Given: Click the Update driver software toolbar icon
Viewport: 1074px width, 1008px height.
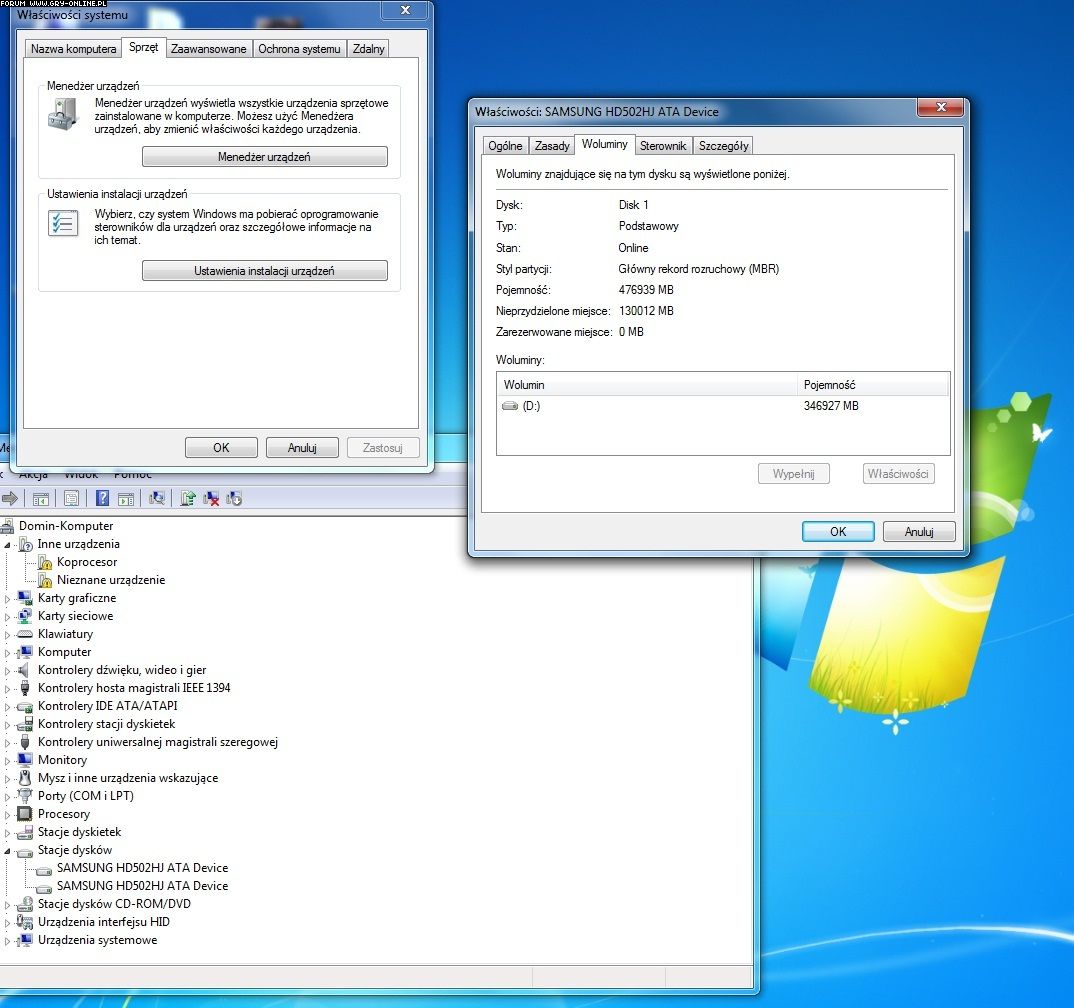Looking at the screenshot, I should click(x=188, y=499).
